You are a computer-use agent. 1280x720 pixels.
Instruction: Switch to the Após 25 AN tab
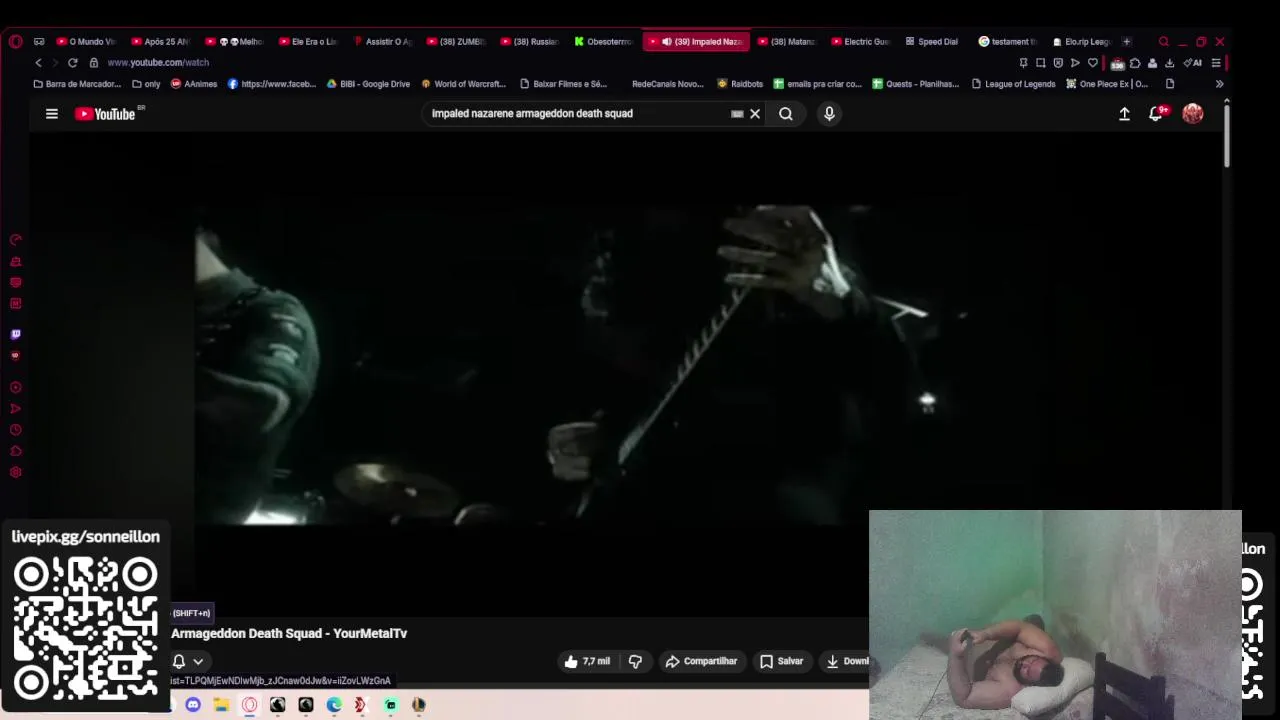tap(160, 42)
